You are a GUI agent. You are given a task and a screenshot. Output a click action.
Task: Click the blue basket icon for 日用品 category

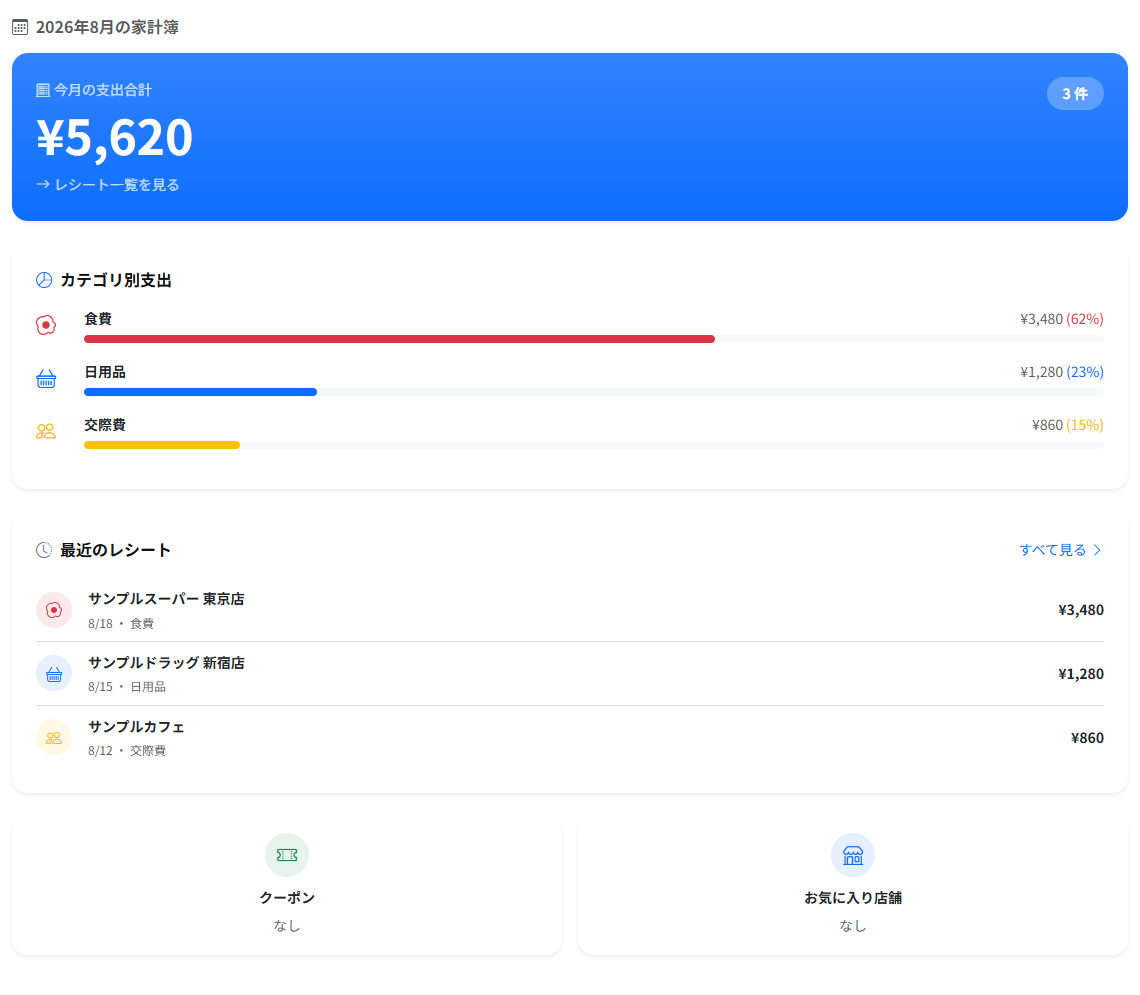pyautogui.click(x=46, y=379)
